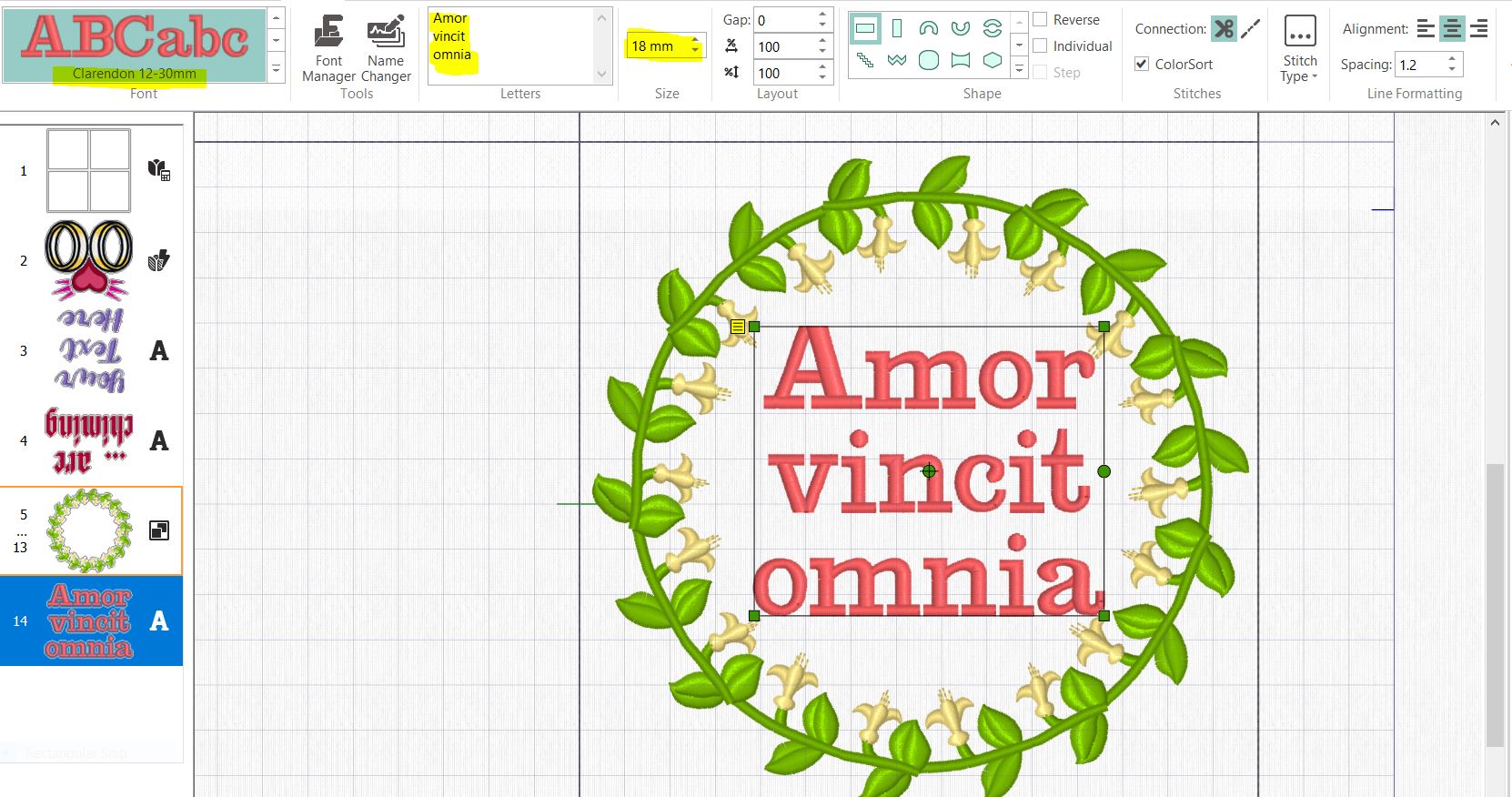
Task: Click the group icon for items 5-13
Action: pyautogui.click(x=159, y=530)
